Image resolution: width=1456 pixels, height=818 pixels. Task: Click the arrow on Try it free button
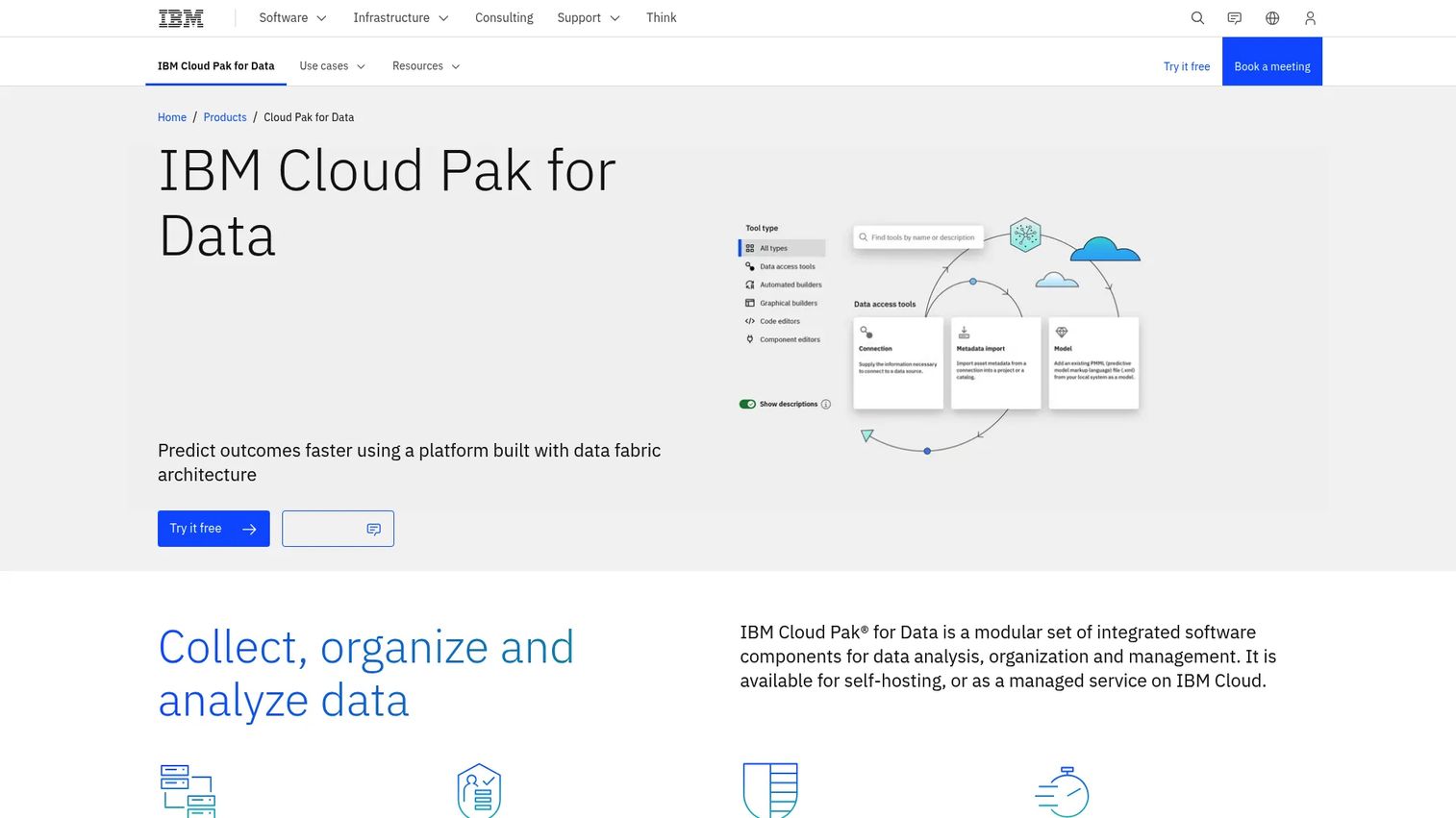tap(249, 529)
